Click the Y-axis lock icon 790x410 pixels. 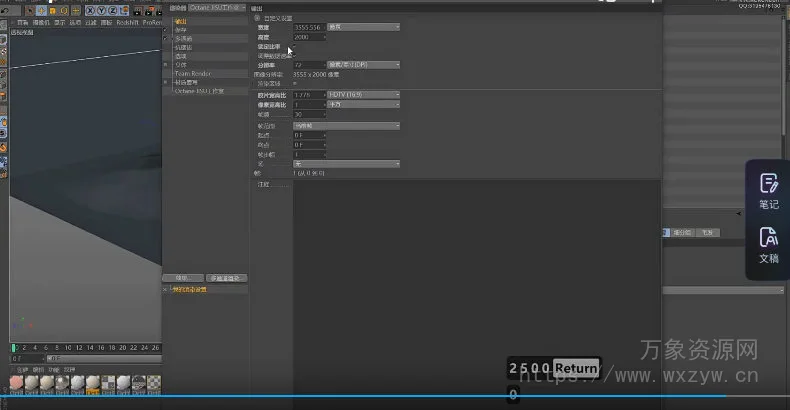point(99,10)
